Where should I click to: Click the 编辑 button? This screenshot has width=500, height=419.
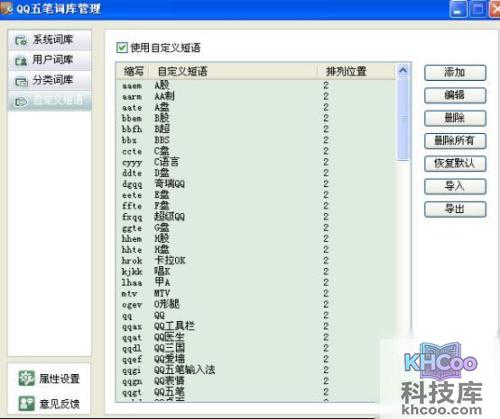[455, 95]
